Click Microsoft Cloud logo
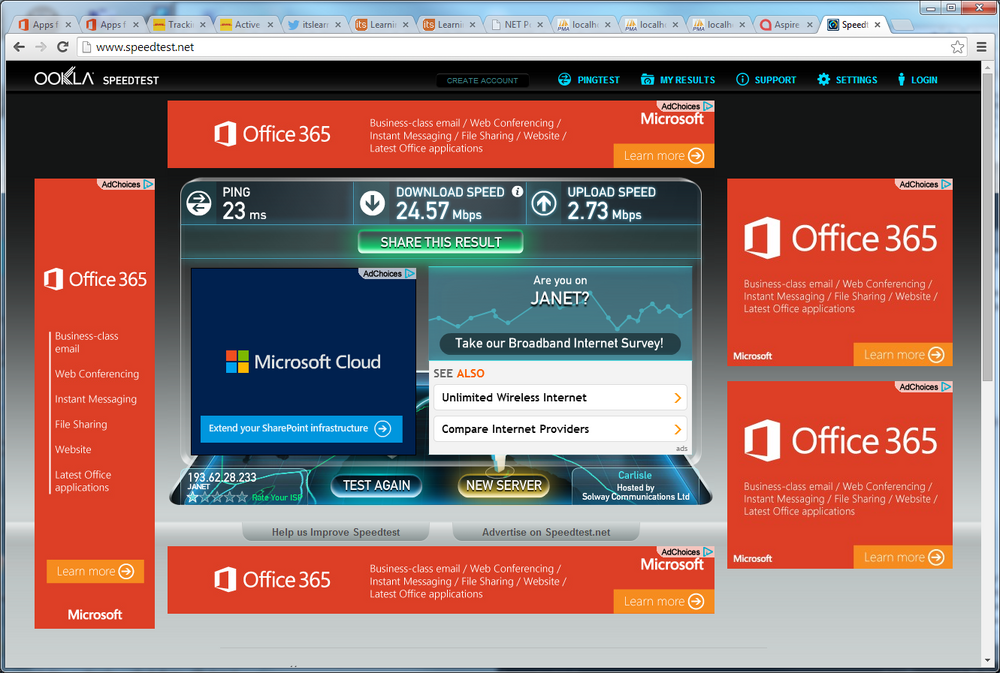Viewport: 1000px width, 673px height. pyautogui.click(x=303, y=362)
